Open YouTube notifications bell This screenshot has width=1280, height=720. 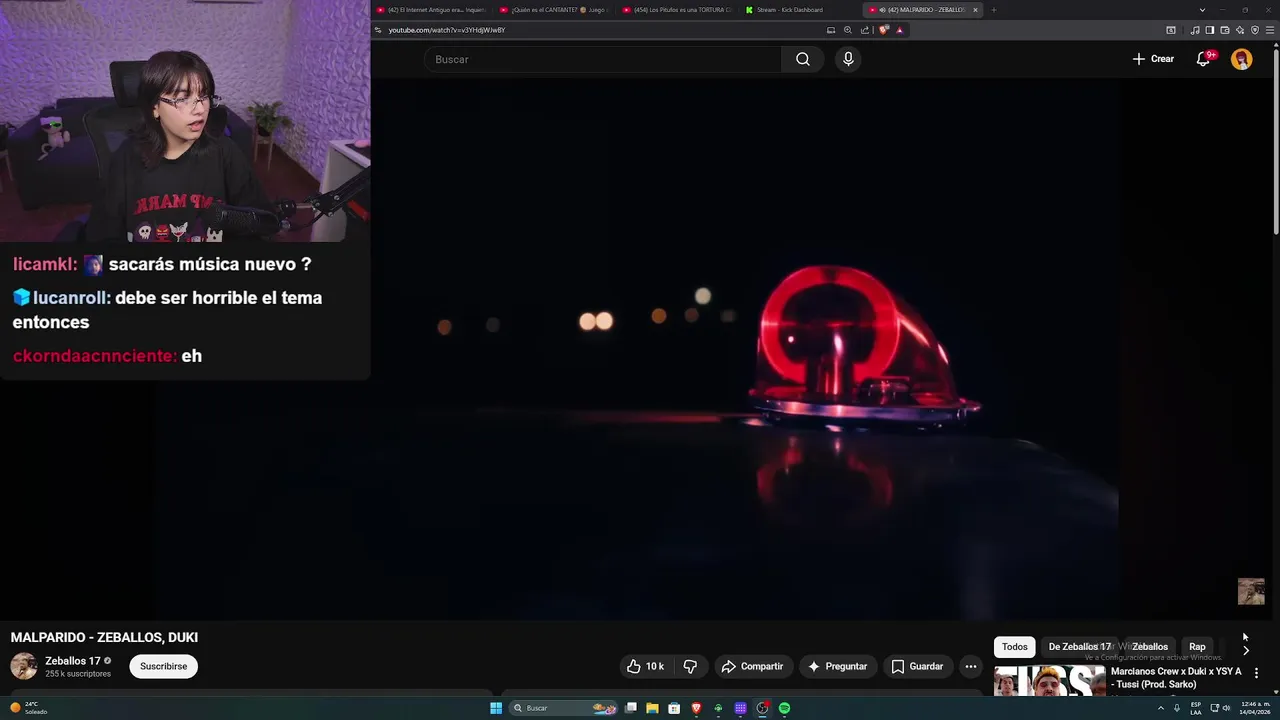click(x=1203, y=59)
